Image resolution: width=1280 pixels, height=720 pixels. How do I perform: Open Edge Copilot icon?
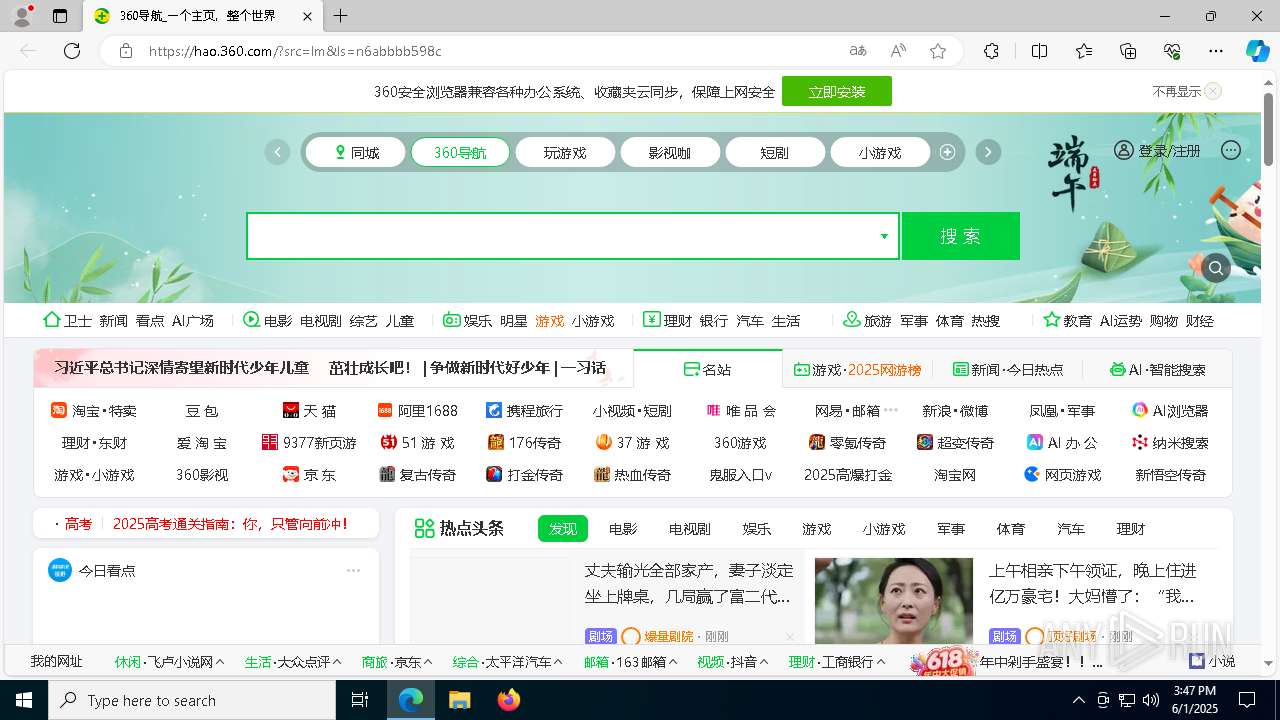(1257, 51)
